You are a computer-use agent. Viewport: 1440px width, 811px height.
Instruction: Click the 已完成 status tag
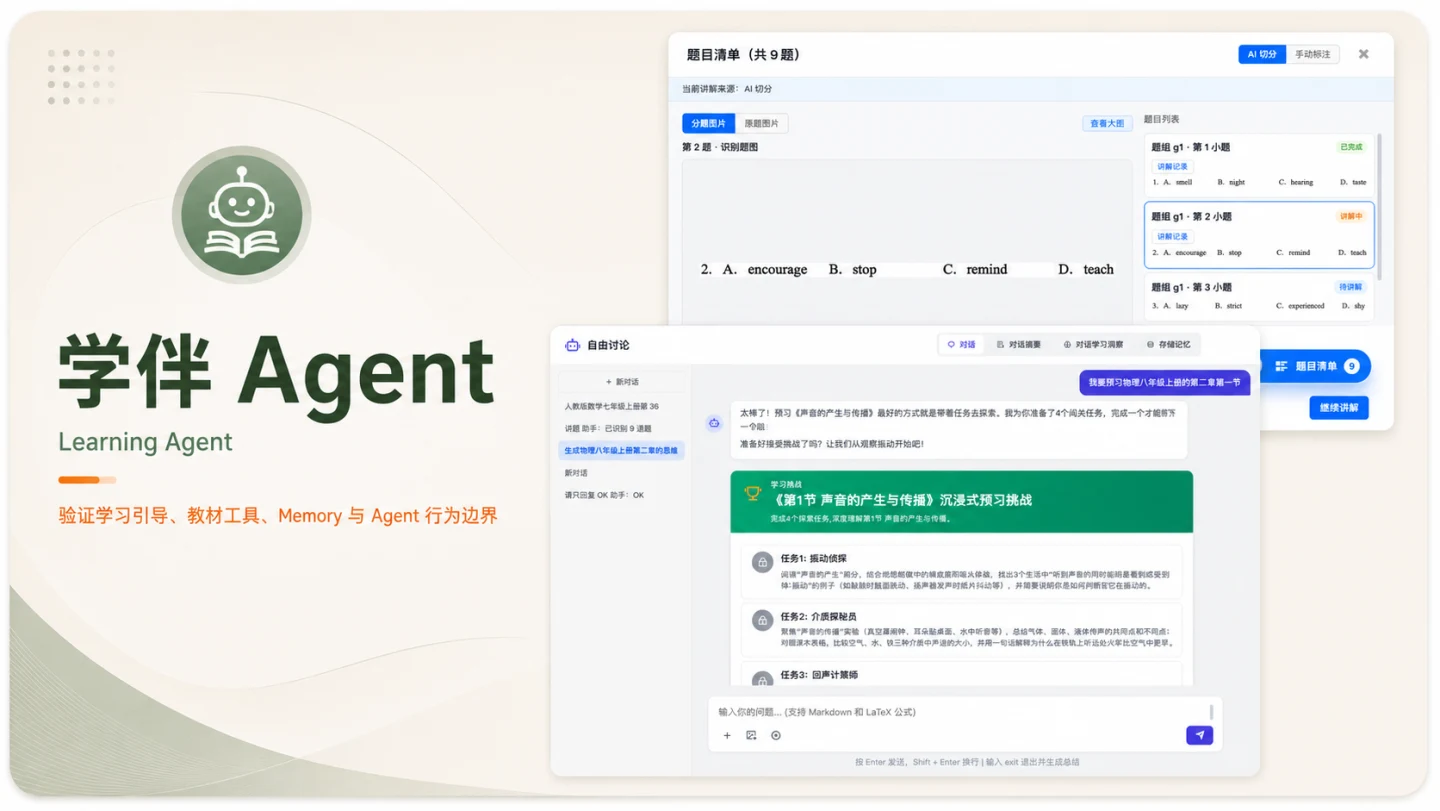[x=1351, y=147]
